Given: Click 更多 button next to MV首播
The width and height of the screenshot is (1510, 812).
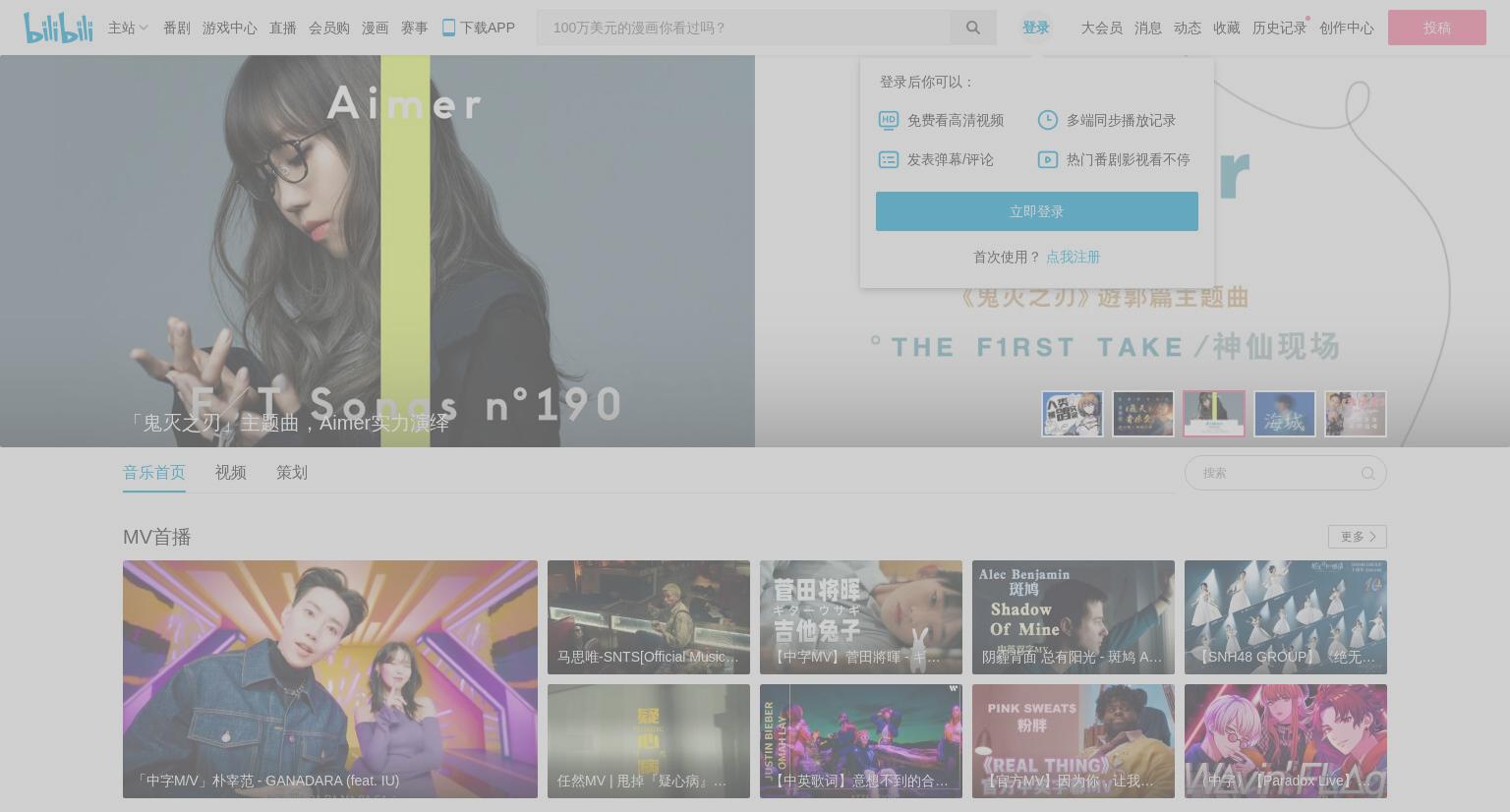Looking at the screenshot, I should pos(1358,537).
